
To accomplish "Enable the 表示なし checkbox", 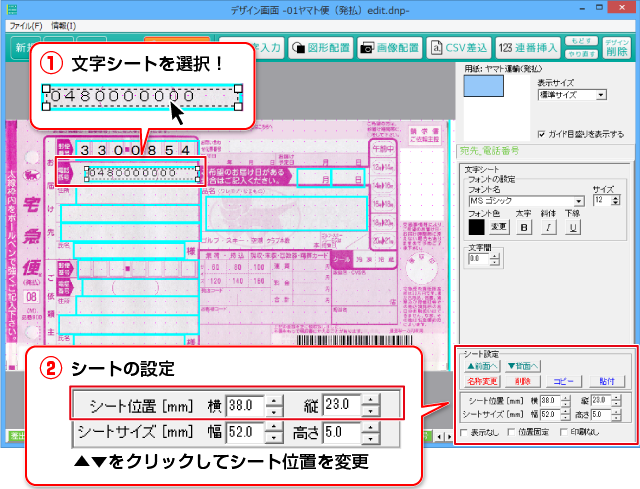I will point(464,432).
